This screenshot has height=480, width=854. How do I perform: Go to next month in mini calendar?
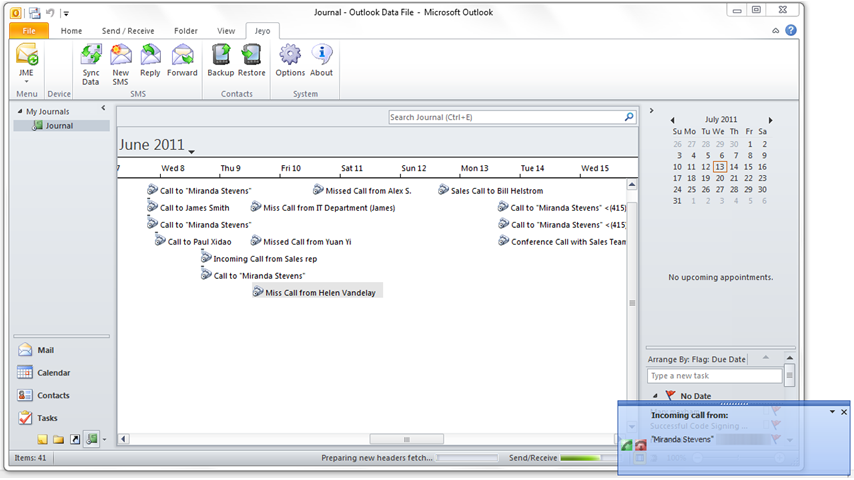click(770, 120)
